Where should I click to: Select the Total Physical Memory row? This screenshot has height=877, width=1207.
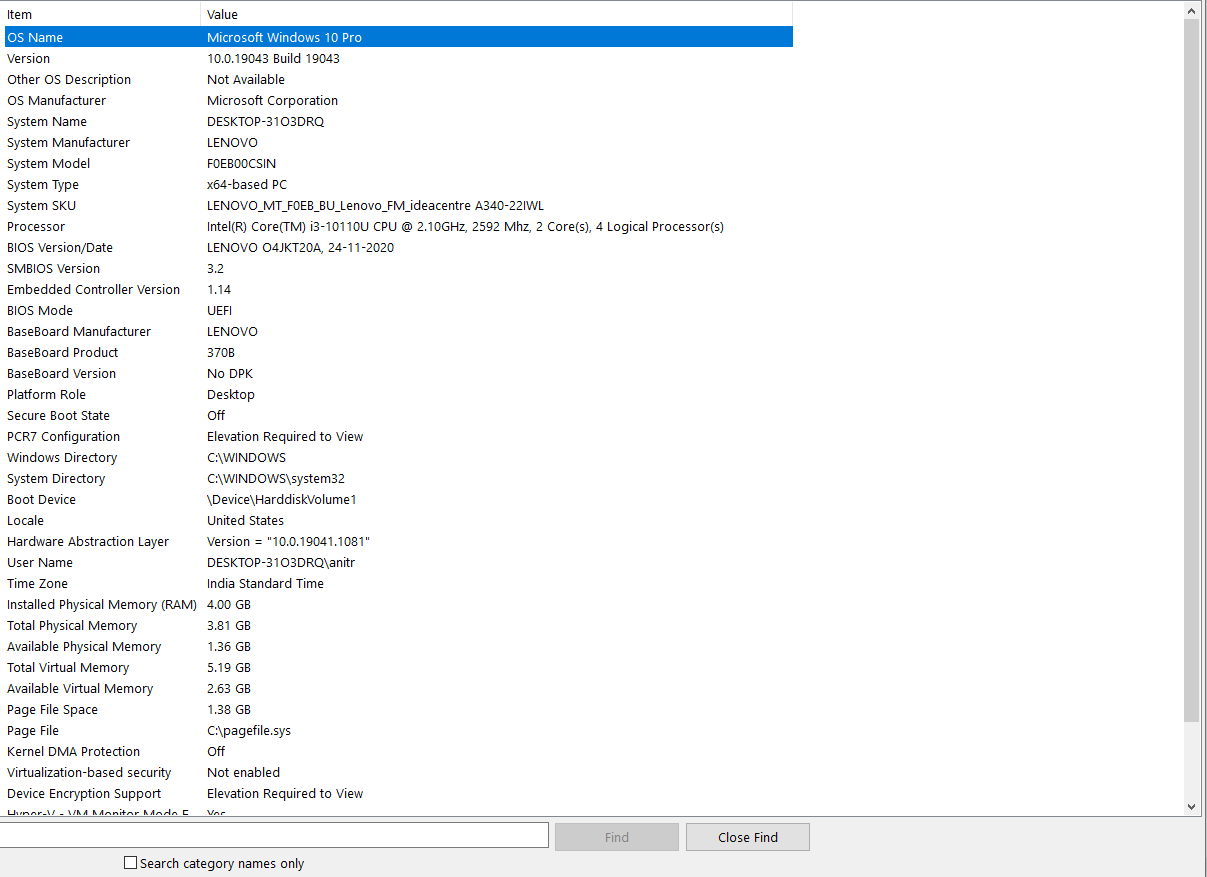click(397, 625)
